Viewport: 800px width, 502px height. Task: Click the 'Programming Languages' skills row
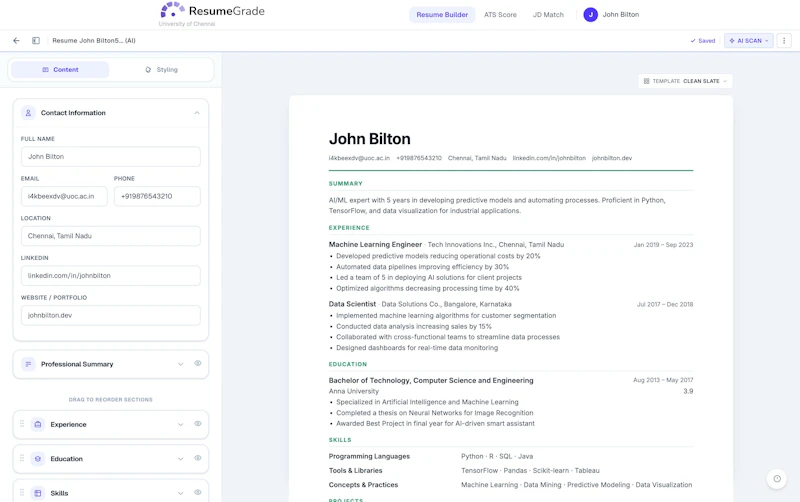511,456
